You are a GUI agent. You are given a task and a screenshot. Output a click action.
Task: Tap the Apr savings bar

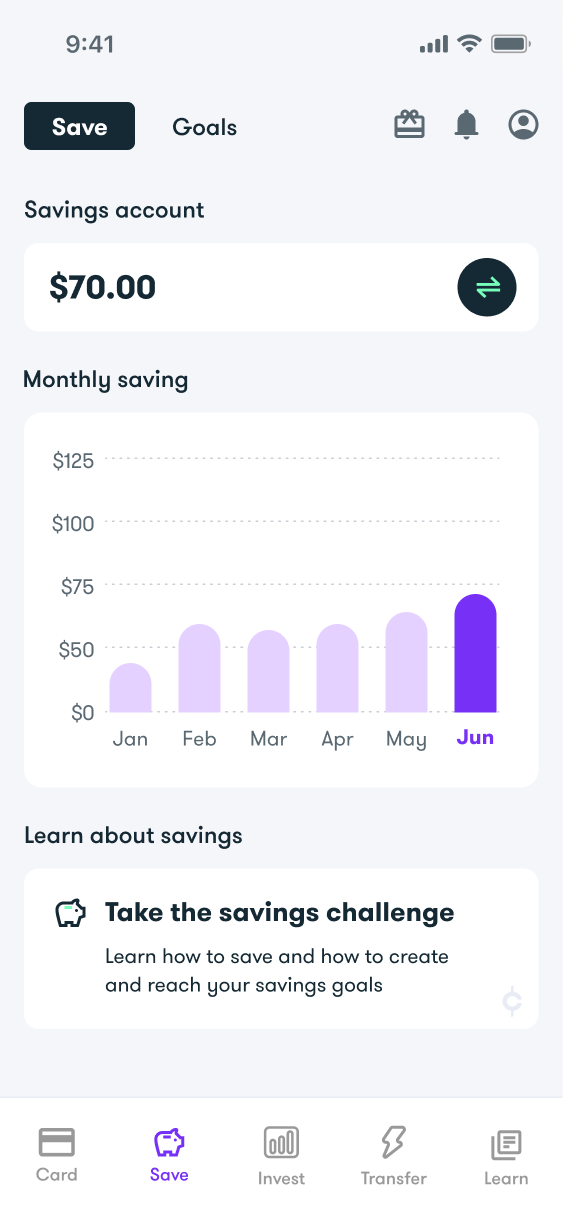(337, 668)
